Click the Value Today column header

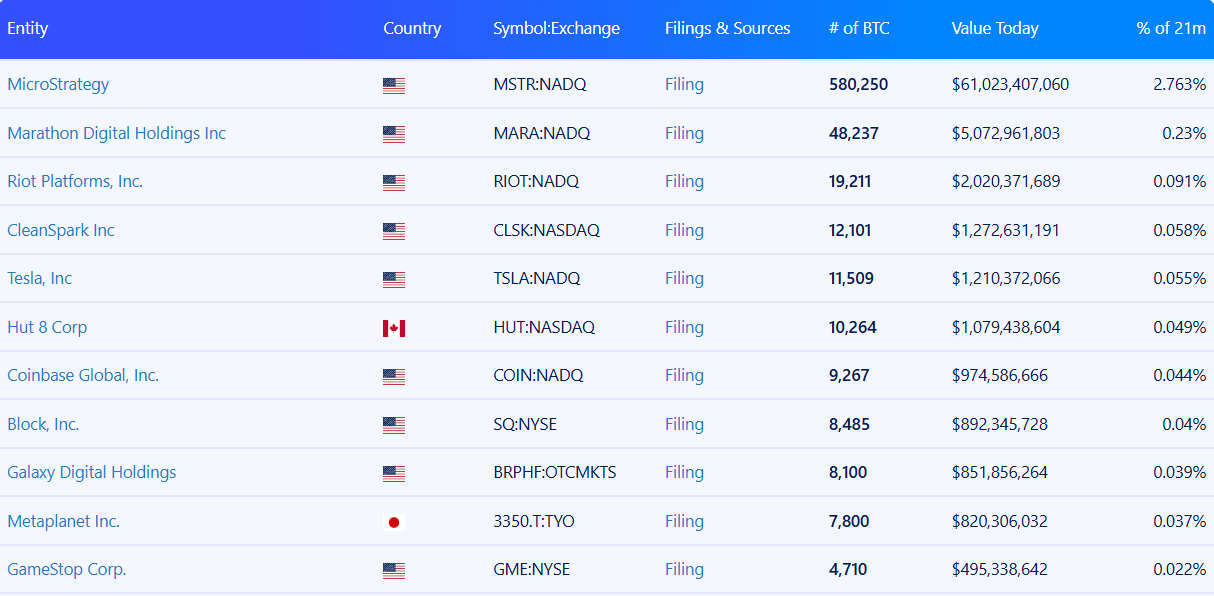click(x=995, y=28)
